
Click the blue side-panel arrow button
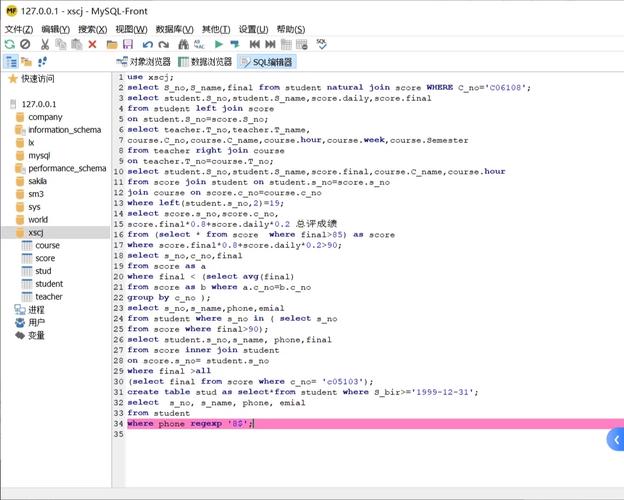point(616,440)
